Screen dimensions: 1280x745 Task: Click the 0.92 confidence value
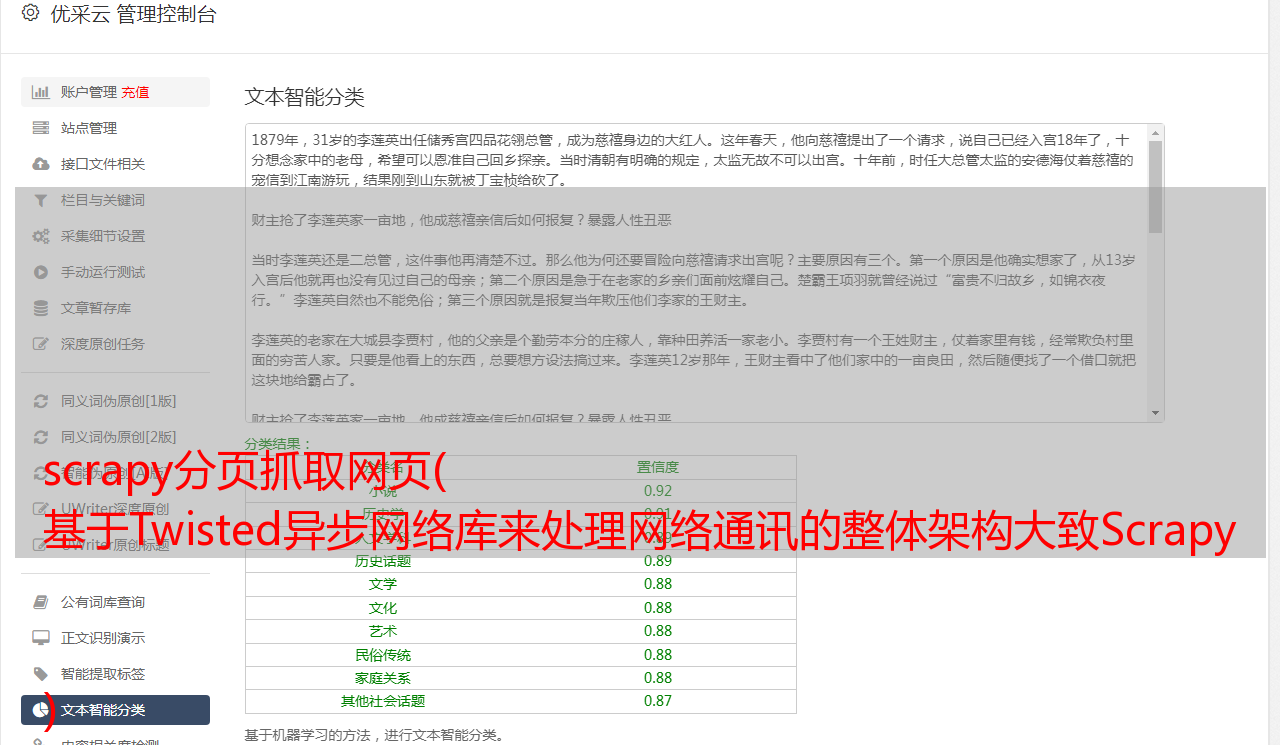pyautogui.click(x=658, y=491)
